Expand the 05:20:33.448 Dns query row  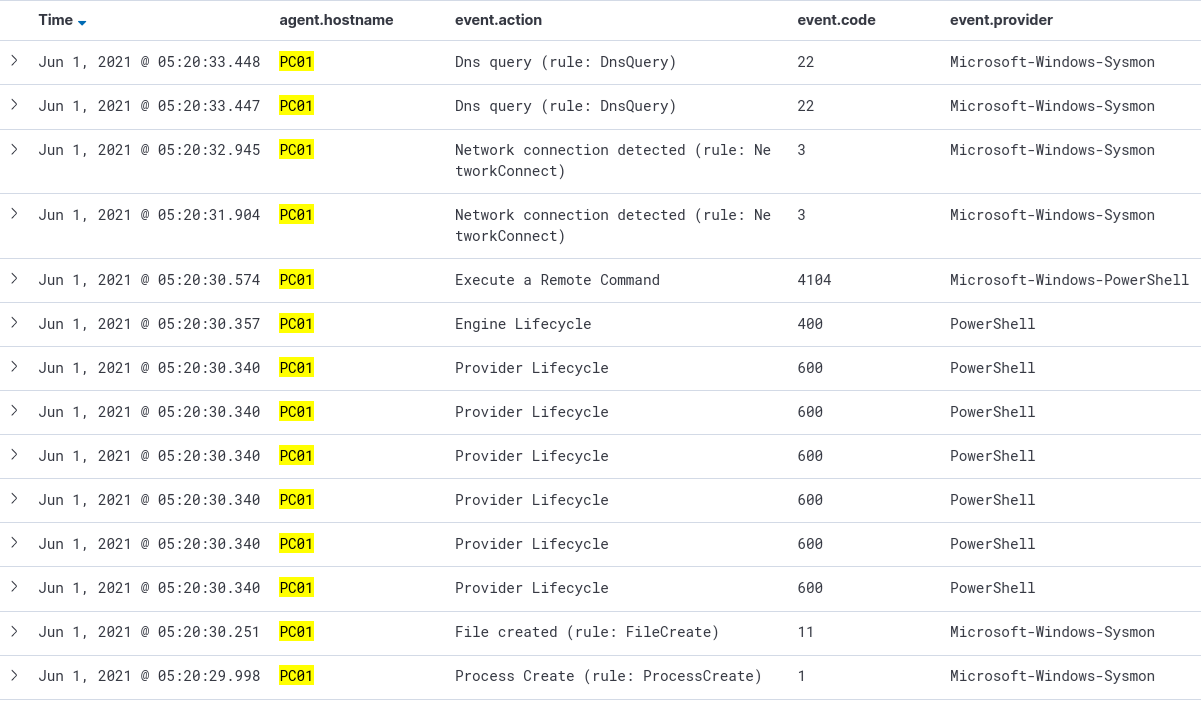coord(14,61)
